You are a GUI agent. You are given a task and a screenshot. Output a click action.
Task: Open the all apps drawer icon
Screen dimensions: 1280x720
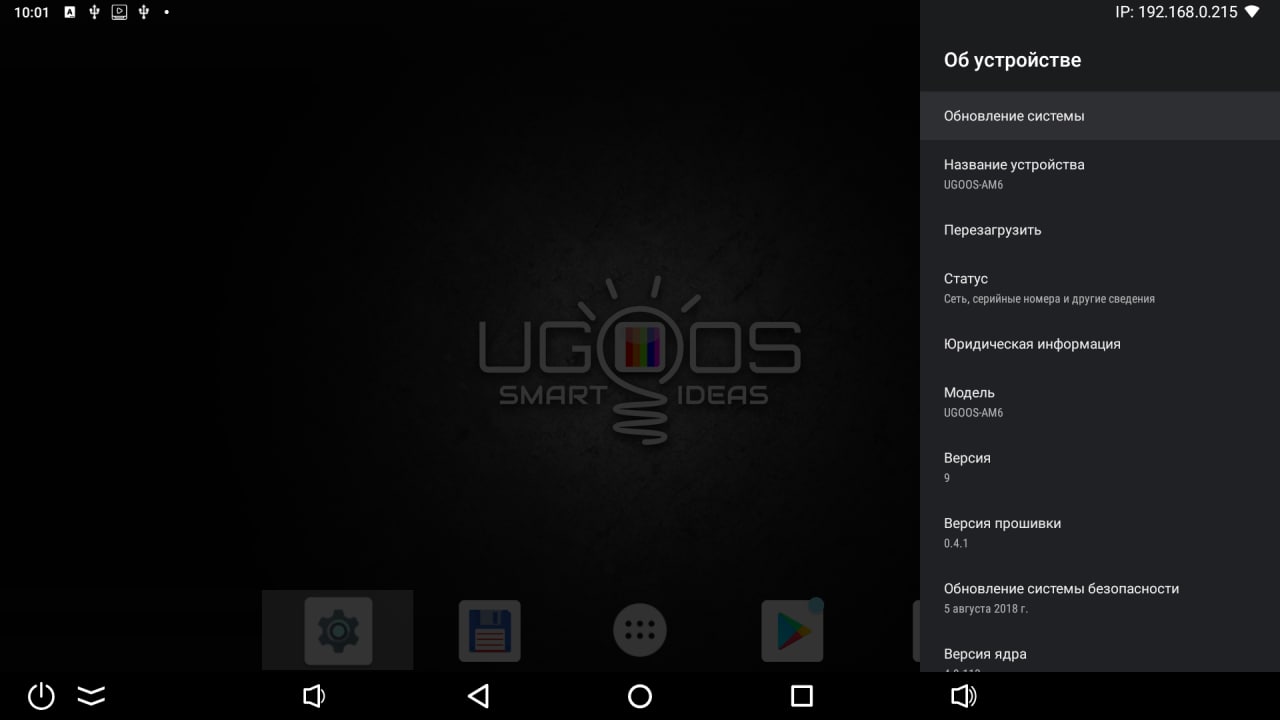click(640, 631)
